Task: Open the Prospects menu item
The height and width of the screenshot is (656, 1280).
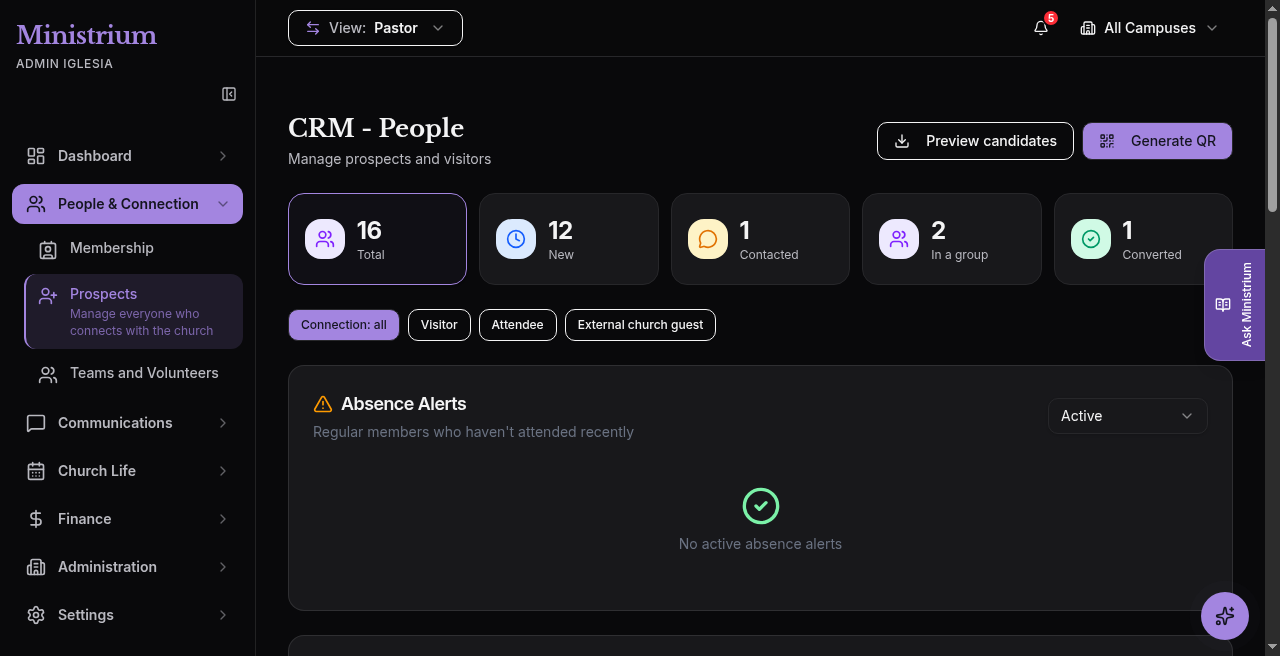Action: [133, 312]
